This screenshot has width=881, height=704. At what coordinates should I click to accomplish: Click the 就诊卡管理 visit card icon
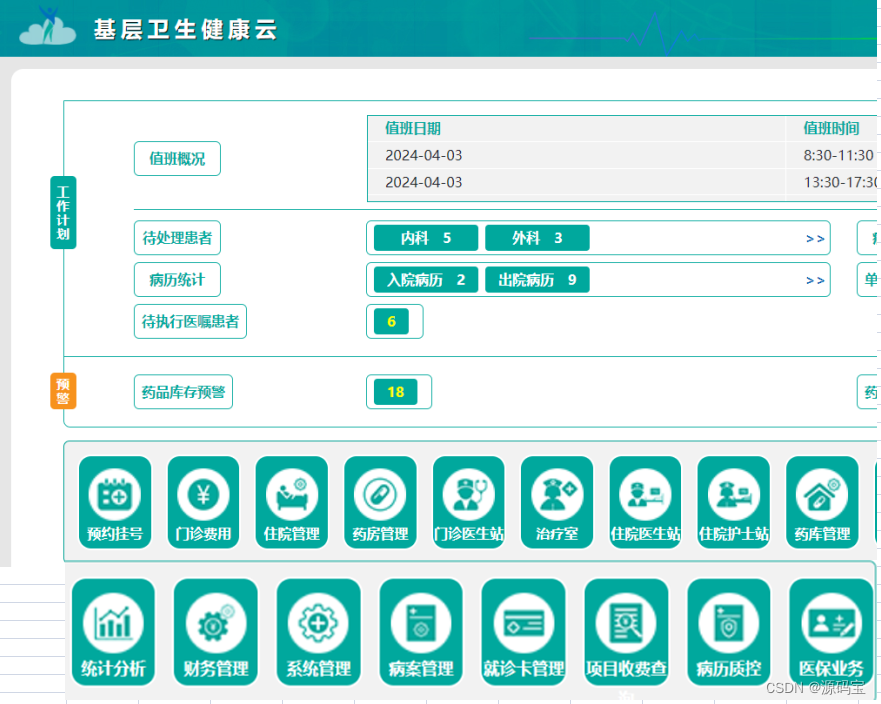point(523,633)
